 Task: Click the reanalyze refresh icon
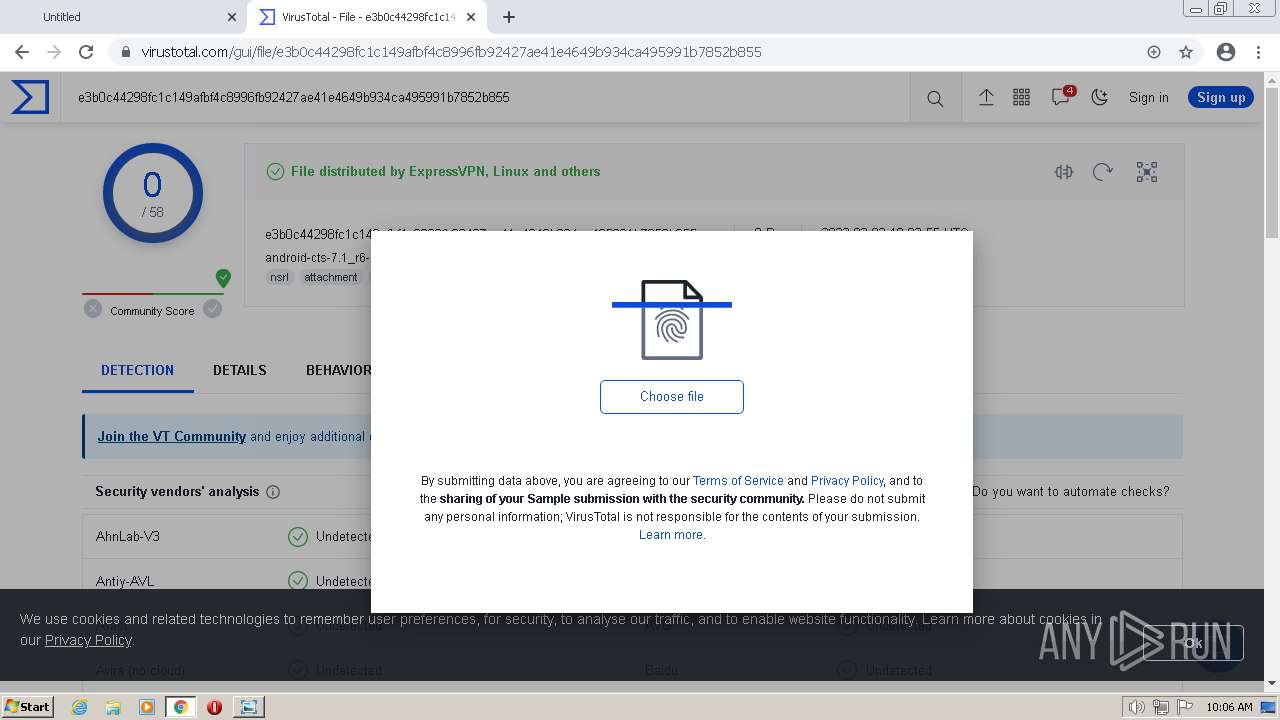pyautogui.click(x=1103, y=172)
